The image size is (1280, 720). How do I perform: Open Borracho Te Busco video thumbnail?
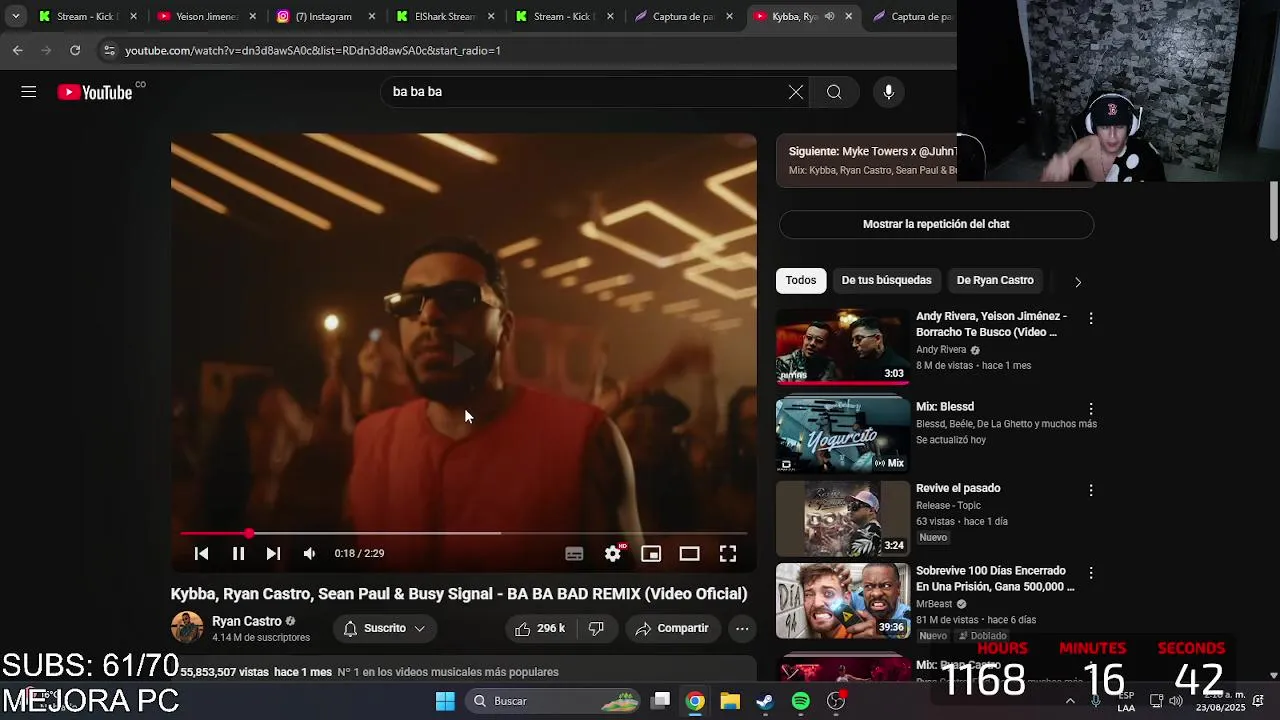[x=843, y=346]
